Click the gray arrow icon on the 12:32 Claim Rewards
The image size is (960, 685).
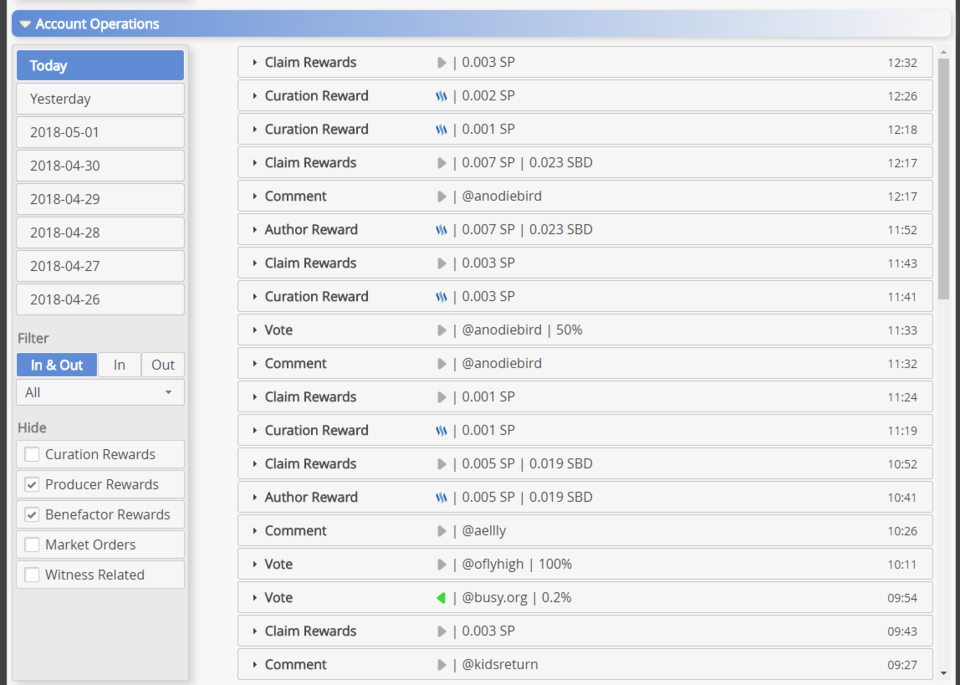point(442,62)
